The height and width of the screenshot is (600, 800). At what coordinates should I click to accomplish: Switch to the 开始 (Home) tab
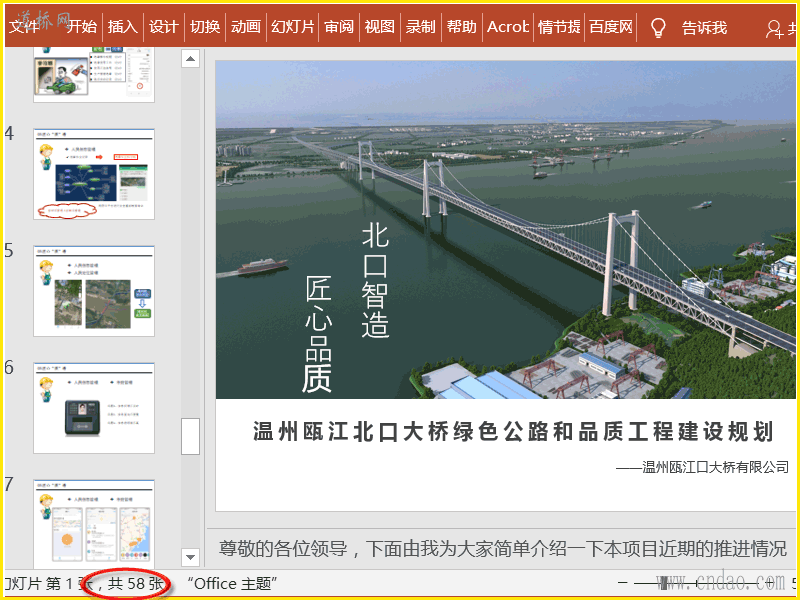(81, 26)
